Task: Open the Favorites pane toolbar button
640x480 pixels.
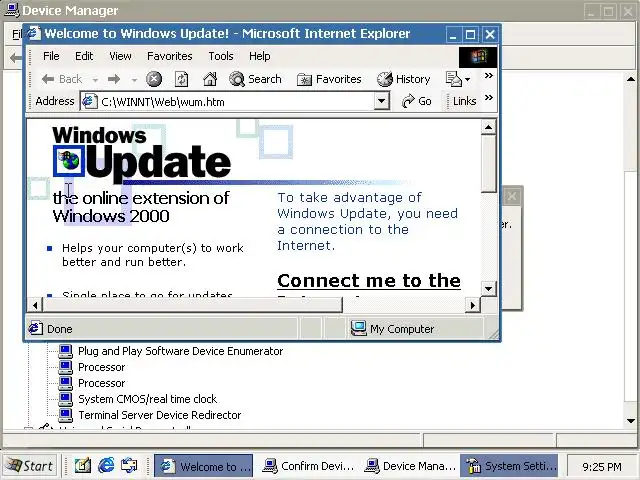Action: click(x=329, y=79)
